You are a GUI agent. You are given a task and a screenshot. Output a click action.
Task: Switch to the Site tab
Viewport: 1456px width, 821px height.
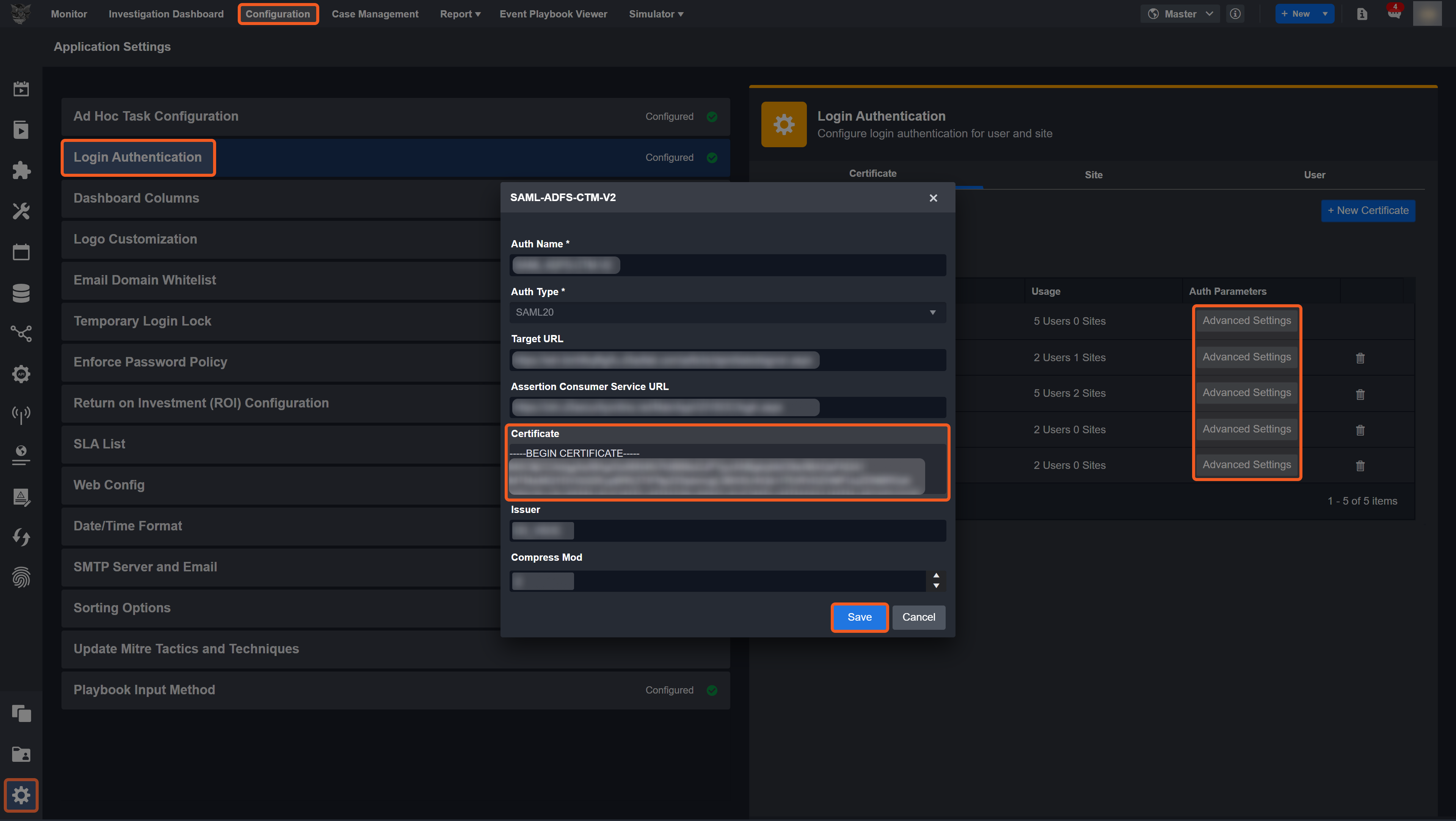(x=1093, y=175)
